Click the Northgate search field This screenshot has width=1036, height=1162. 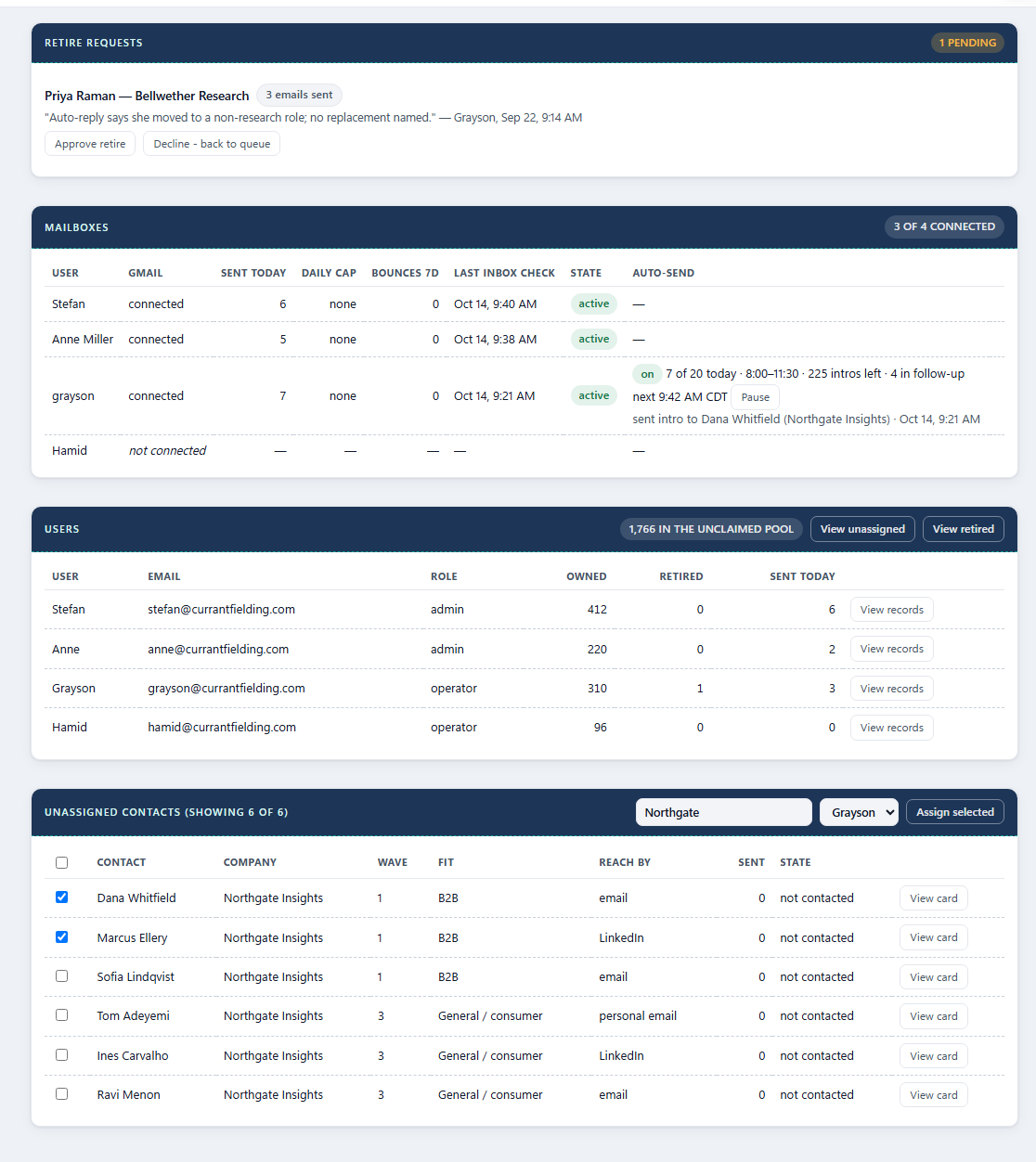tap(723, 812)
